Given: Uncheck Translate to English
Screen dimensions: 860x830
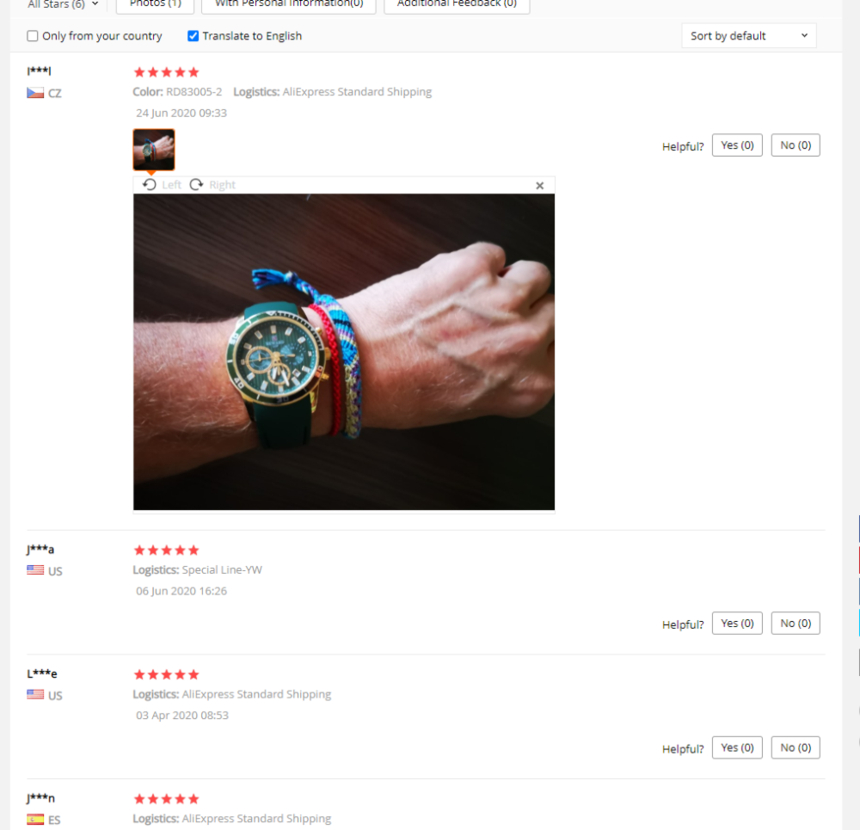Looking at the screenshot, I should coord(193,36).
